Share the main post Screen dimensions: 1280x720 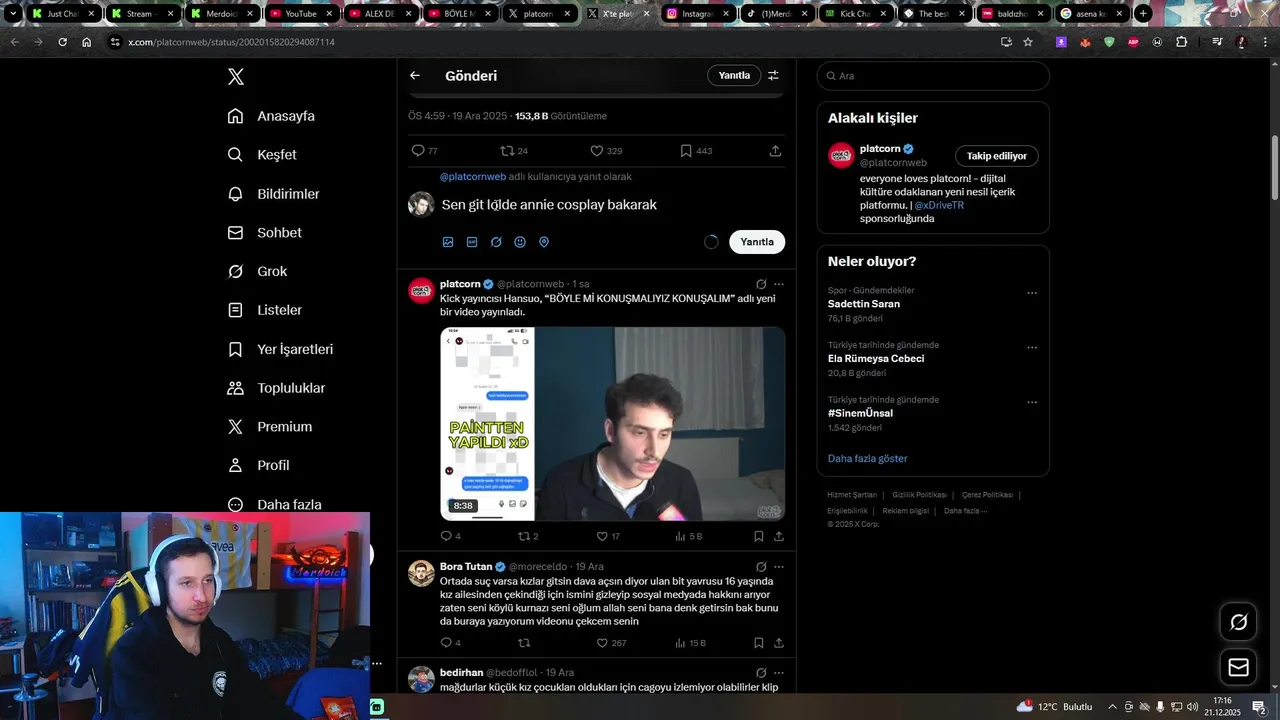coord(775,151)
